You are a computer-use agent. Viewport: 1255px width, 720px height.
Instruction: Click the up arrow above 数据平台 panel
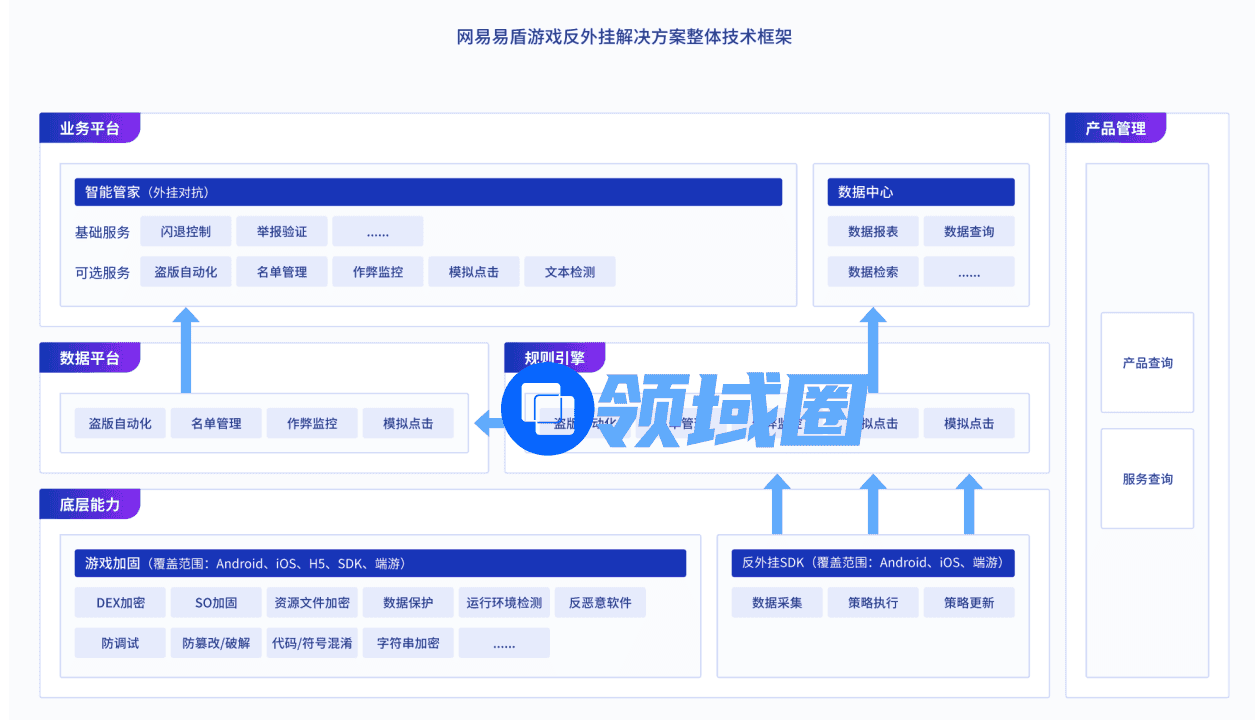coord(186,350)
